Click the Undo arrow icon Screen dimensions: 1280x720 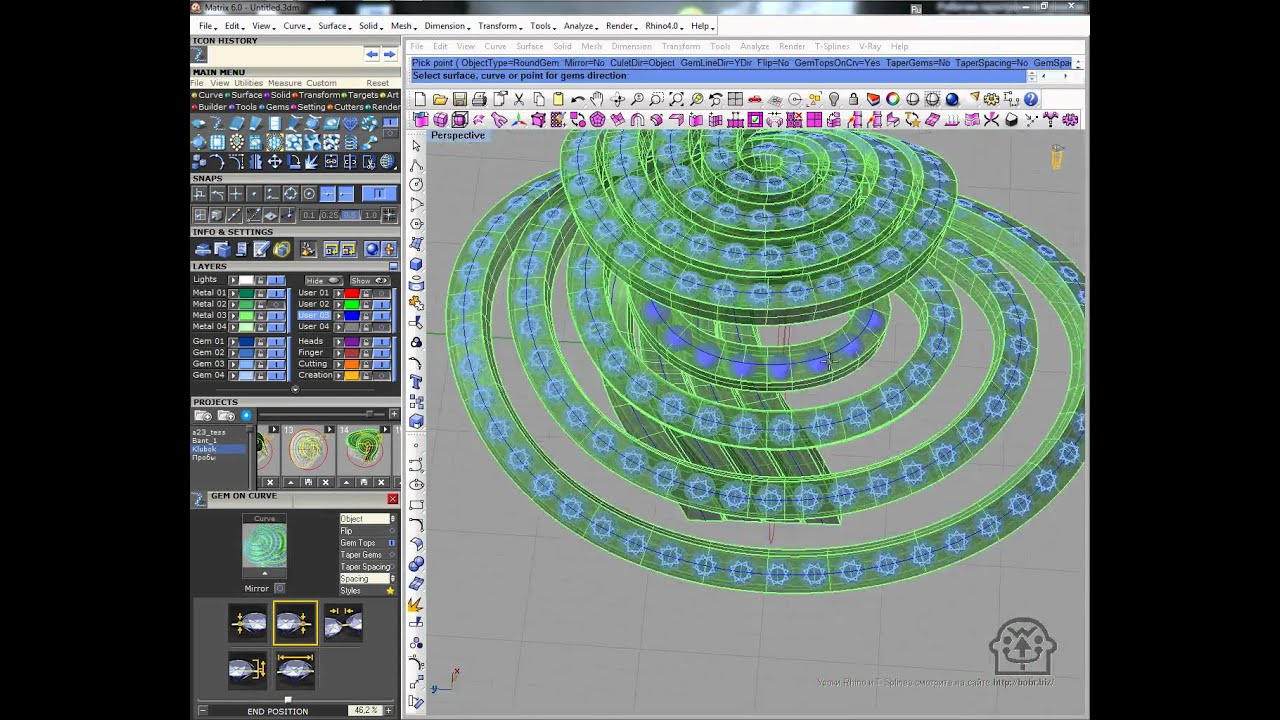click(x=578, y=99)
